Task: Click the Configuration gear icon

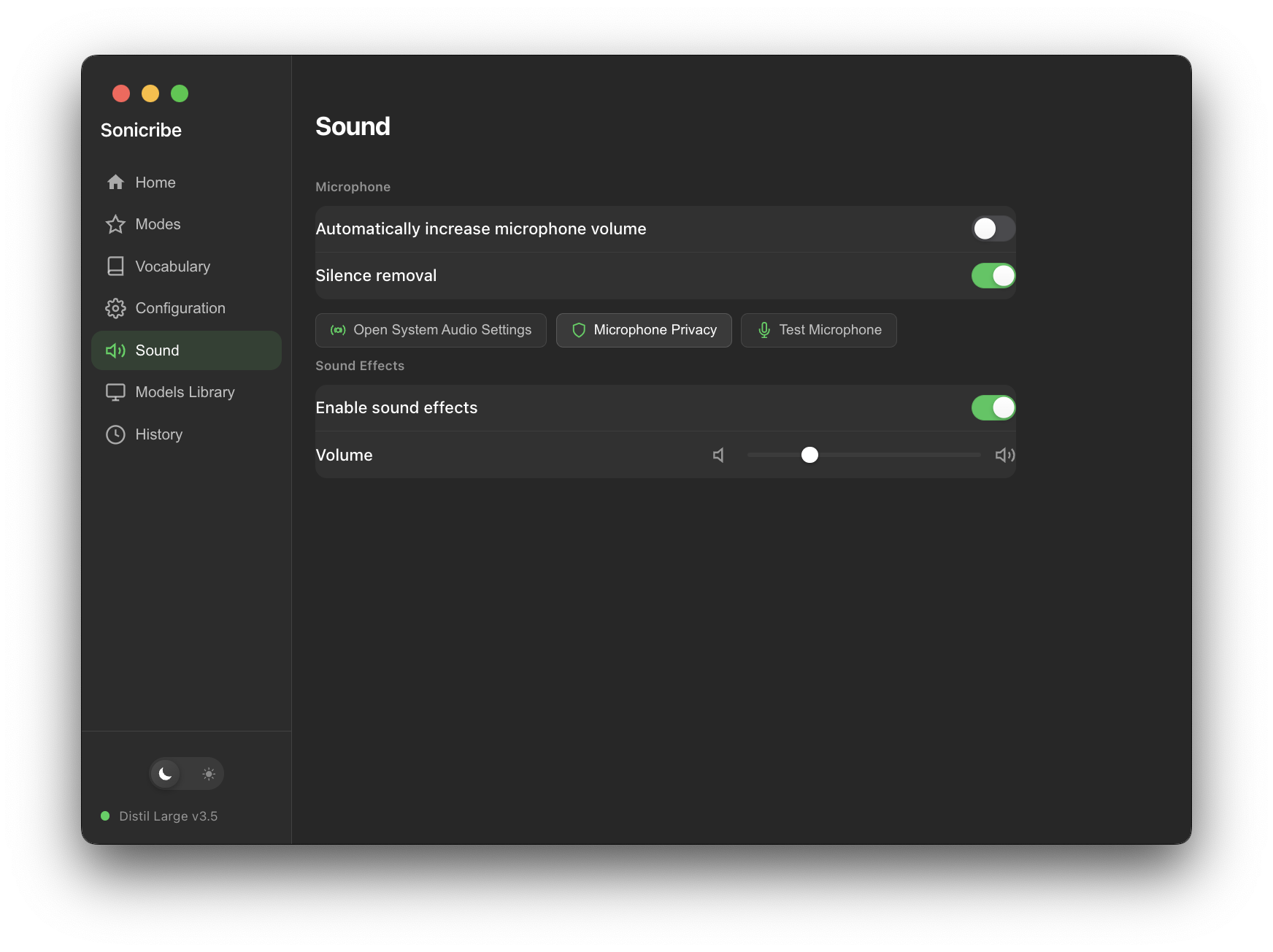Action: pyautogui.click(x=115, y=308)
